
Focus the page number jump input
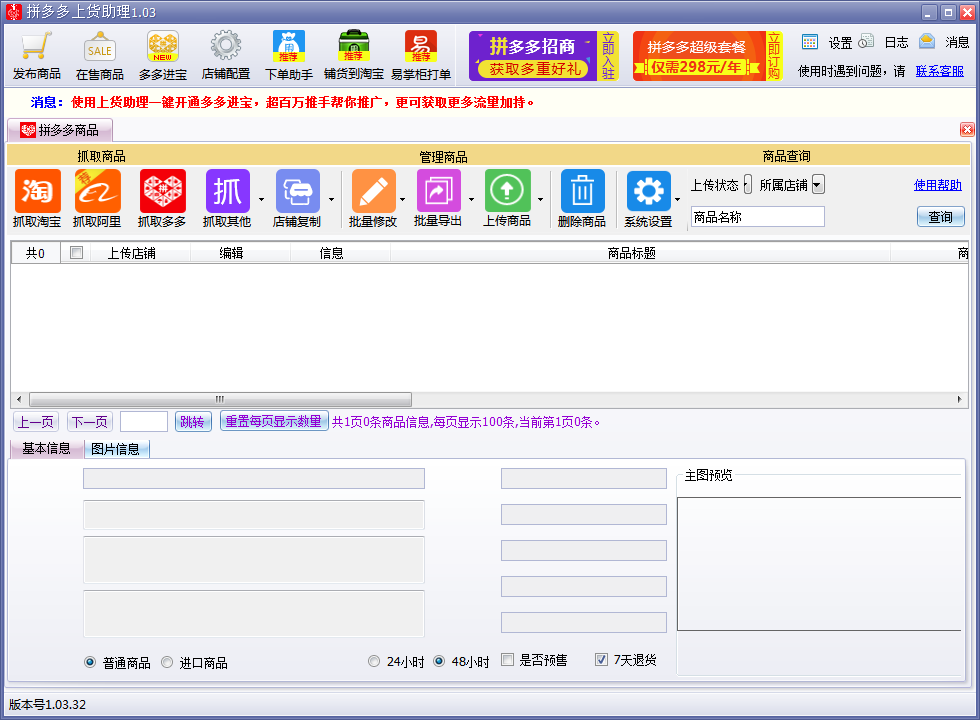click(144, 422)
